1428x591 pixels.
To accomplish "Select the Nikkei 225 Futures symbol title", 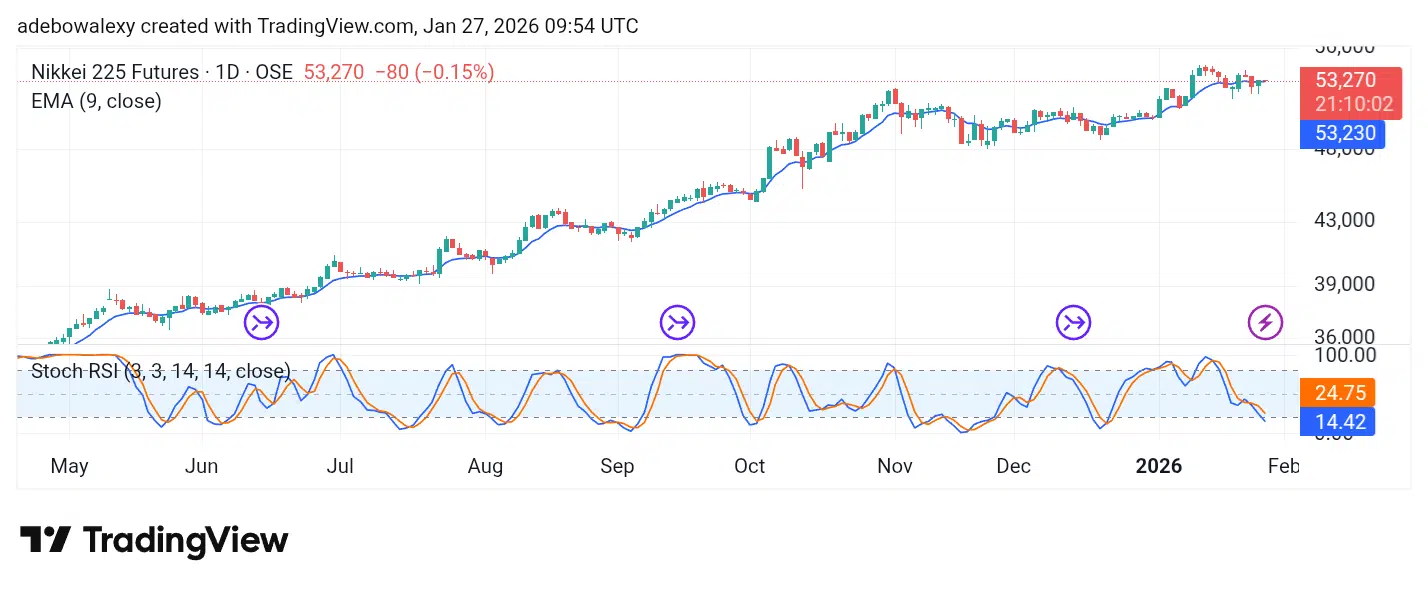I will [x=161, y=72].
